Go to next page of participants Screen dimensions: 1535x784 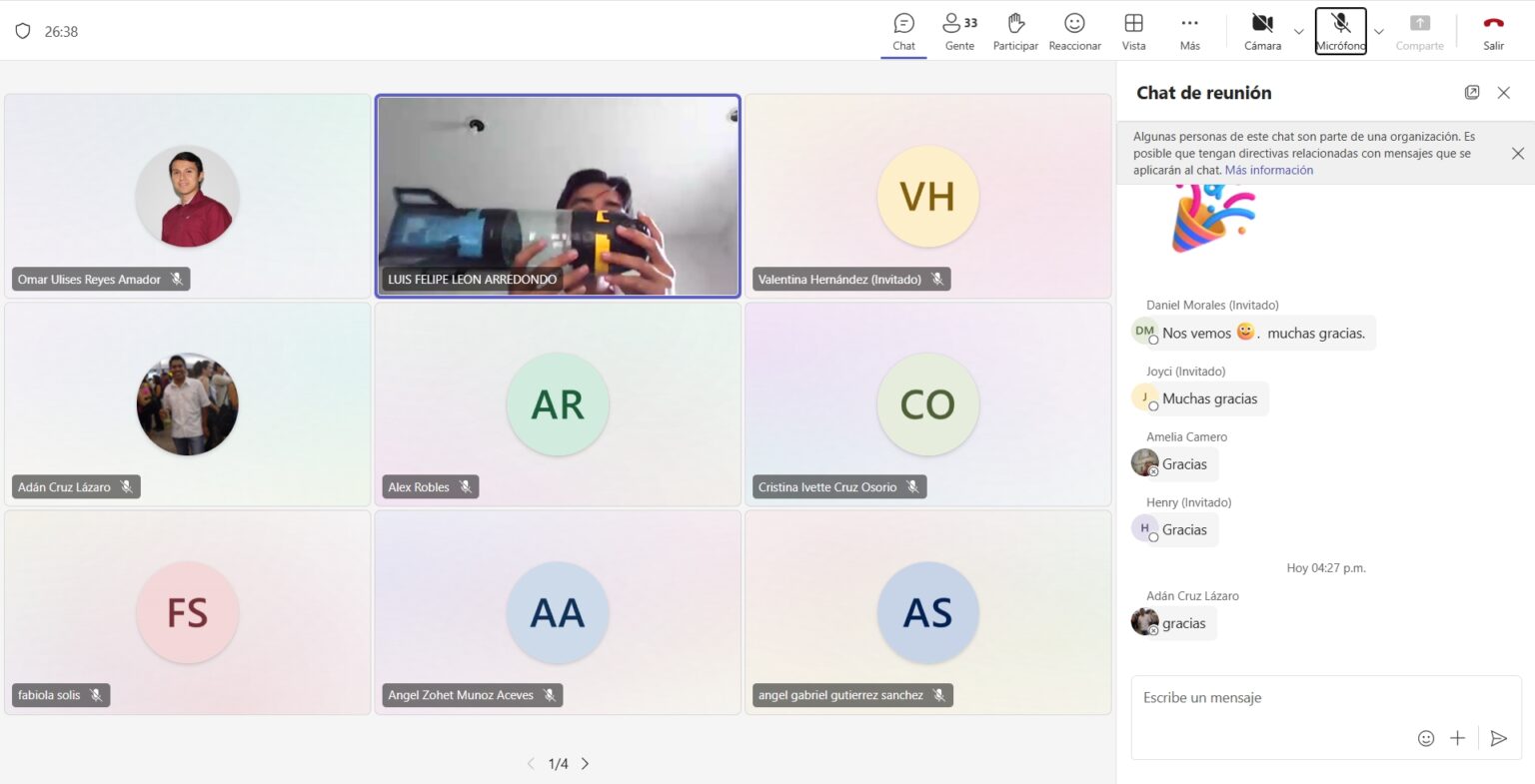[586, 764]
